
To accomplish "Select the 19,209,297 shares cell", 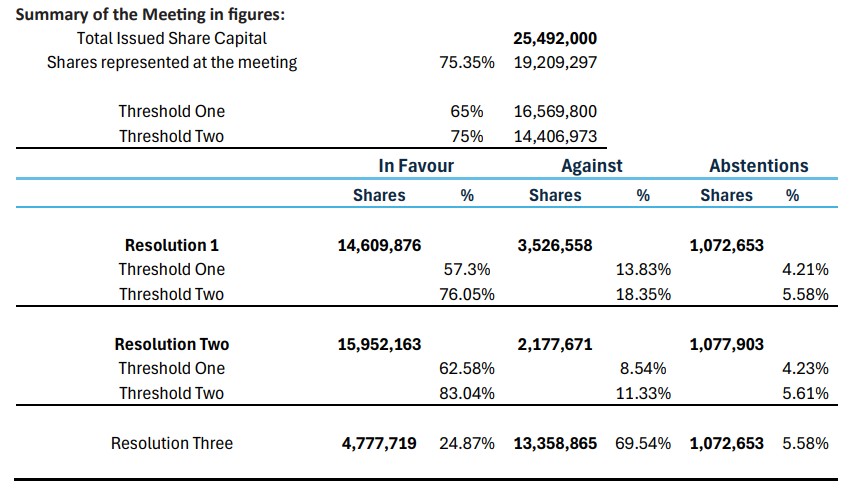I will [x=555, y=62].
